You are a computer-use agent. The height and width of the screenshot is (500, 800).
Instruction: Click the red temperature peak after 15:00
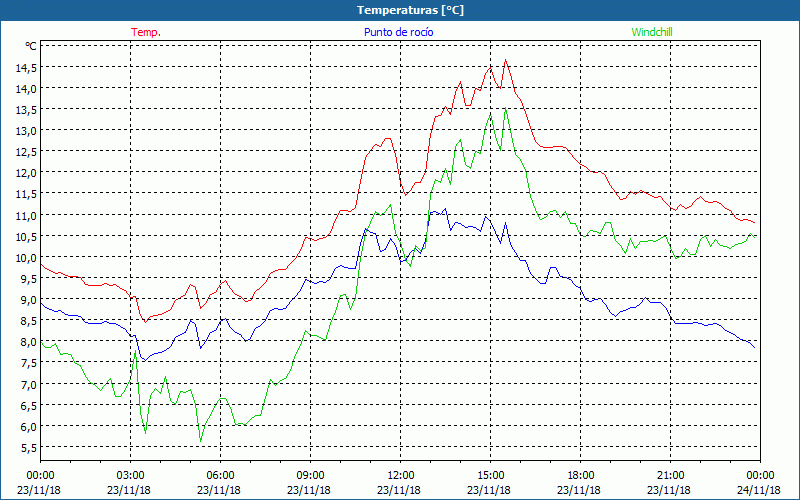pyautogui.click(x=505, y=60)
